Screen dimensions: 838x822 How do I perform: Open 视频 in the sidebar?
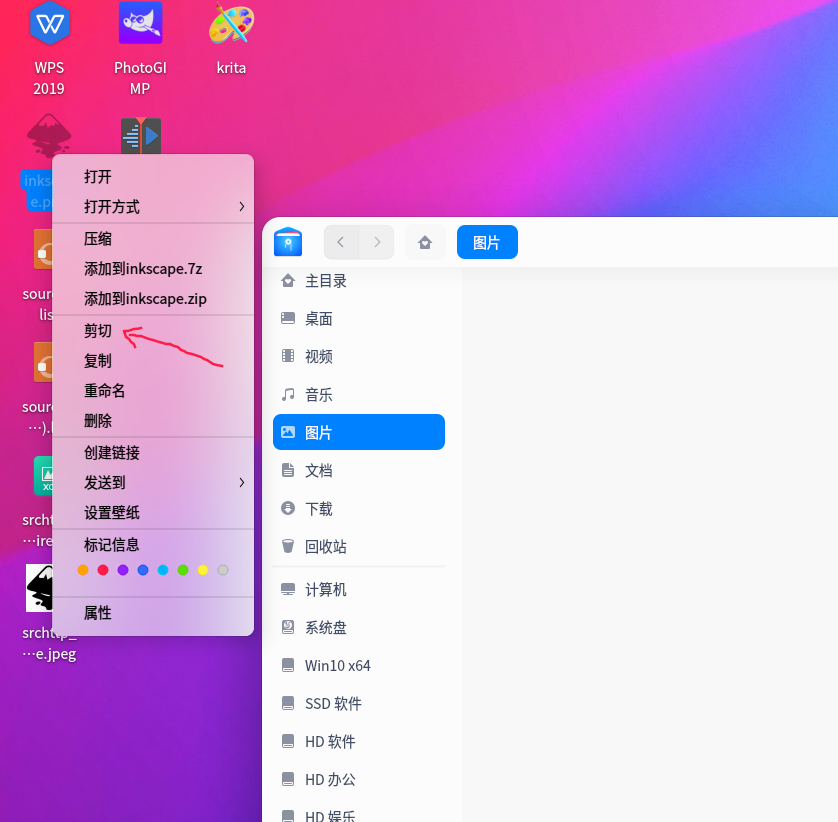359,356
